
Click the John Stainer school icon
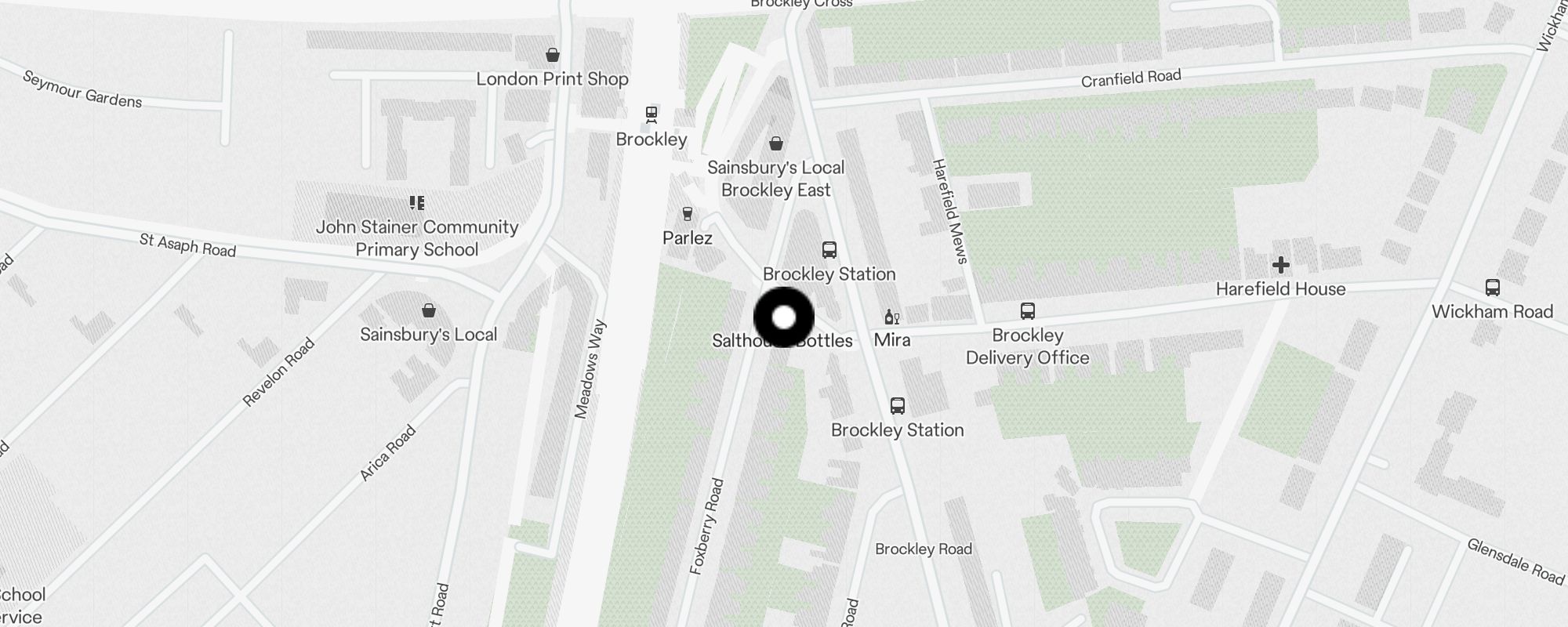pyautogui.click(x=417, y=204)
